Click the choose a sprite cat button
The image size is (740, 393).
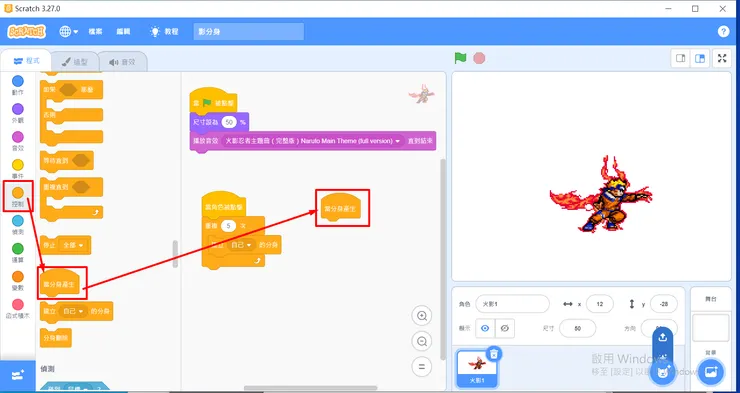(663, 372)
